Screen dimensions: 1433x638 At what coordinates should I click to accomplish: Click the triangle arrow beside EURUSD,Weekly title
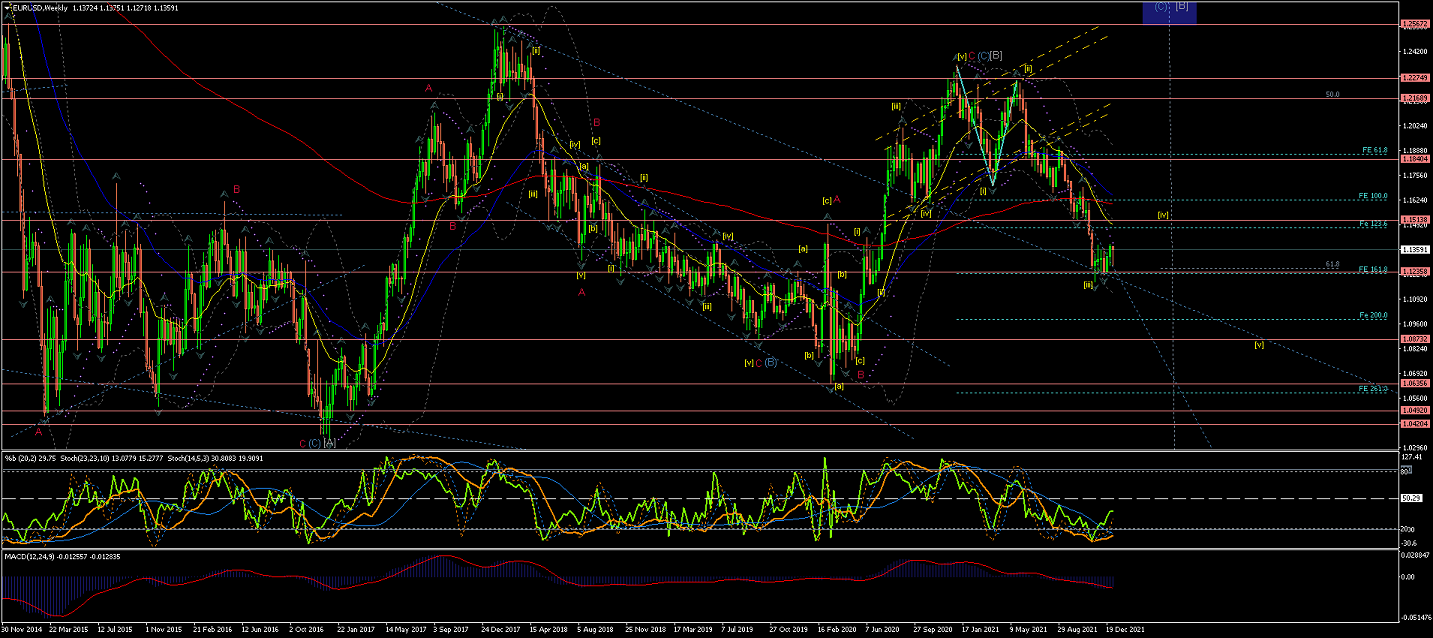coord(7,8)
